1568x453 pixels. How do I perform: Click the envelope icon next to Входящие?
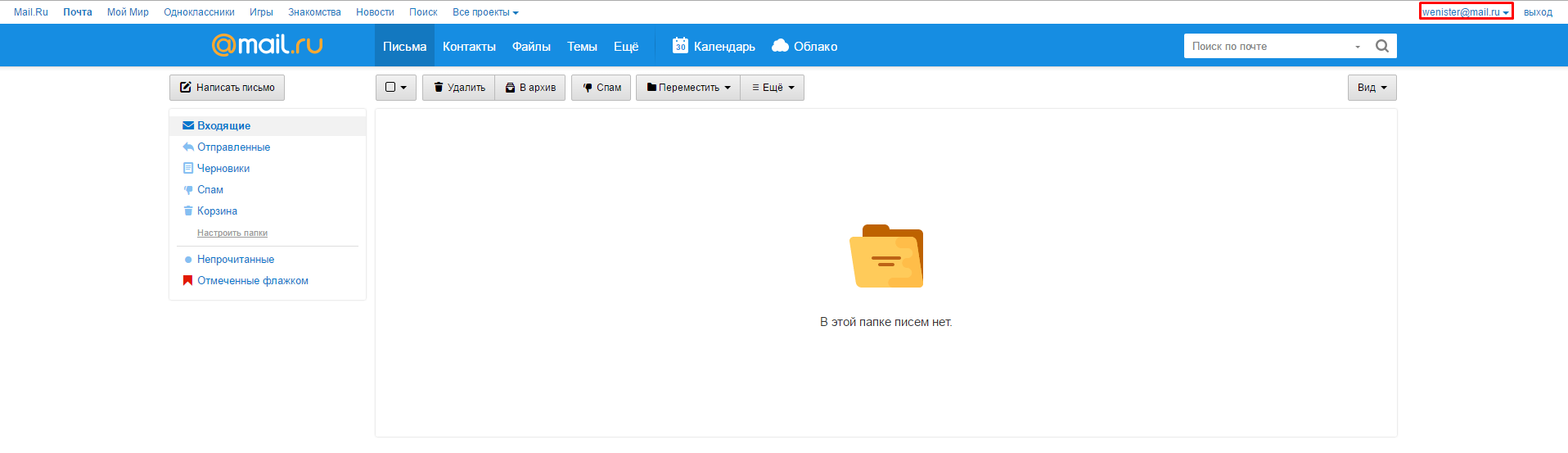click(188, 125)
